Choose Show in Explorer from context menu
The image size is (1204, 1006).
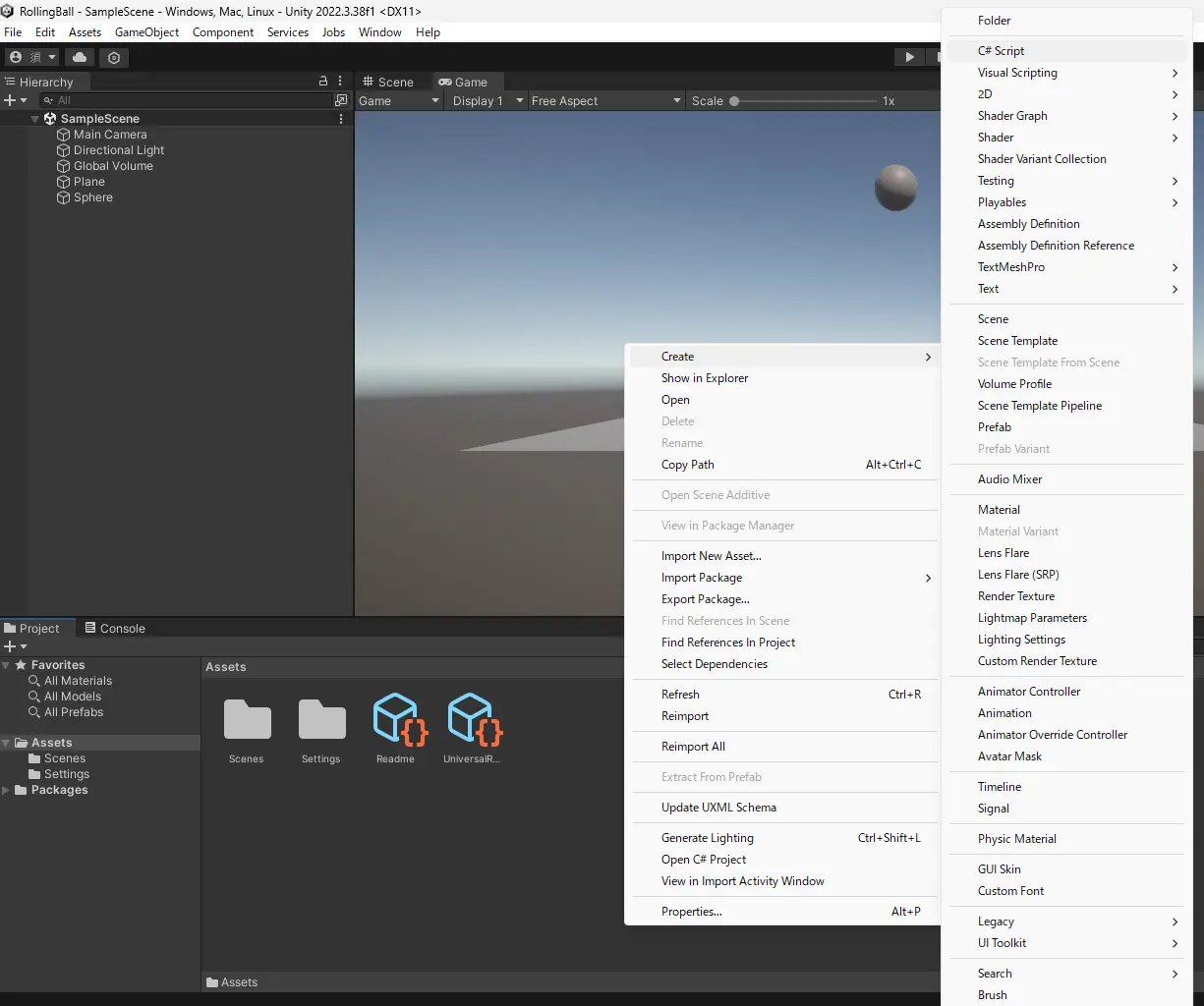tap(705, 378)
